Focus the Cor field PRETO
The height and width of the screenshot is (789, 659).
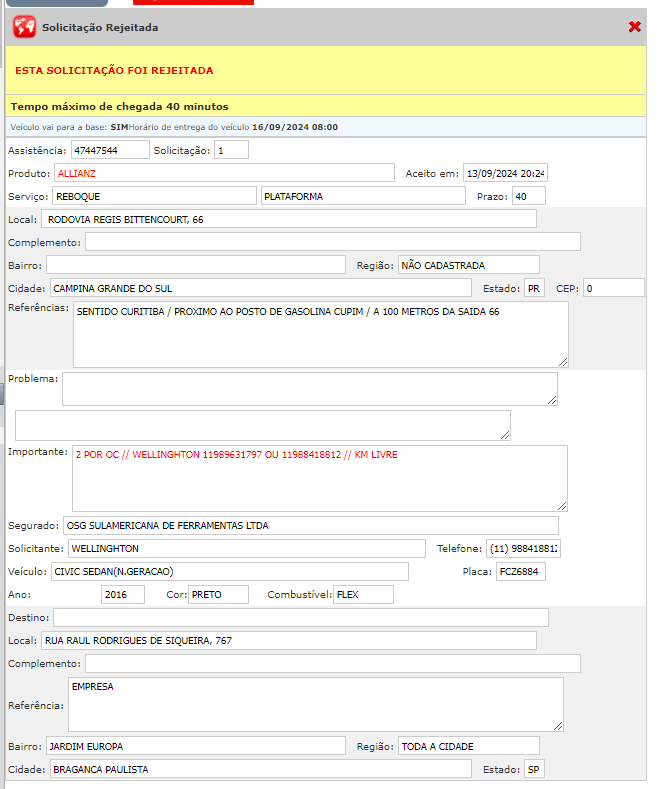(x=218, y=594)
